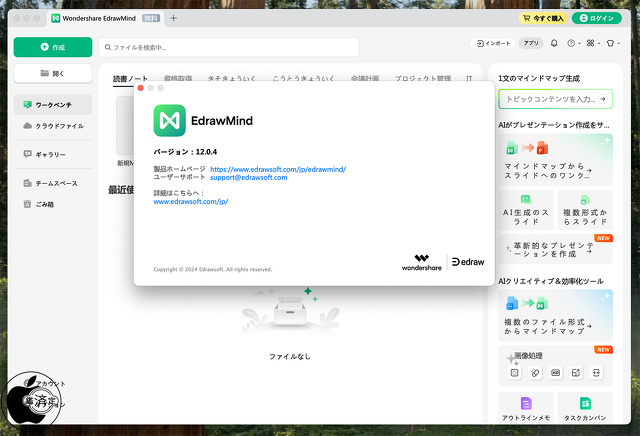Viewport: 640px width, 436px height.
Task: Open the help question-mark icon
Action: click(x=571, y=43)
